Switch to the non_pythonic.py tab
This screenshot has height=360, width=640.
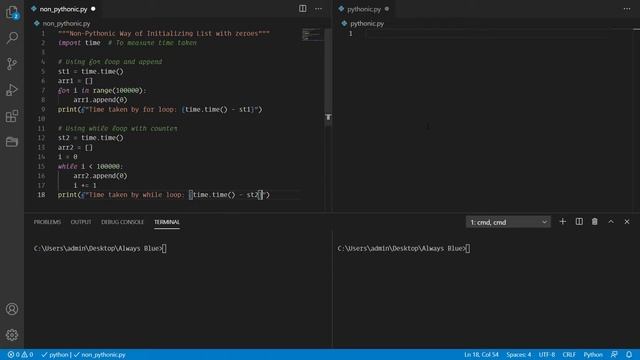coord(63,9)
